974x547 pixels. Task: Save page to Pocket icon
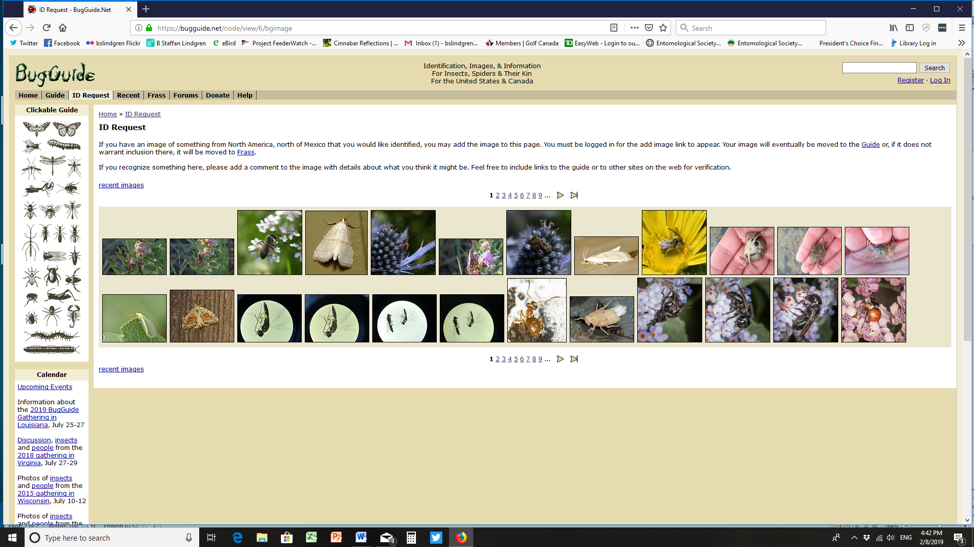pyautogui.click(x=649, y=28)
